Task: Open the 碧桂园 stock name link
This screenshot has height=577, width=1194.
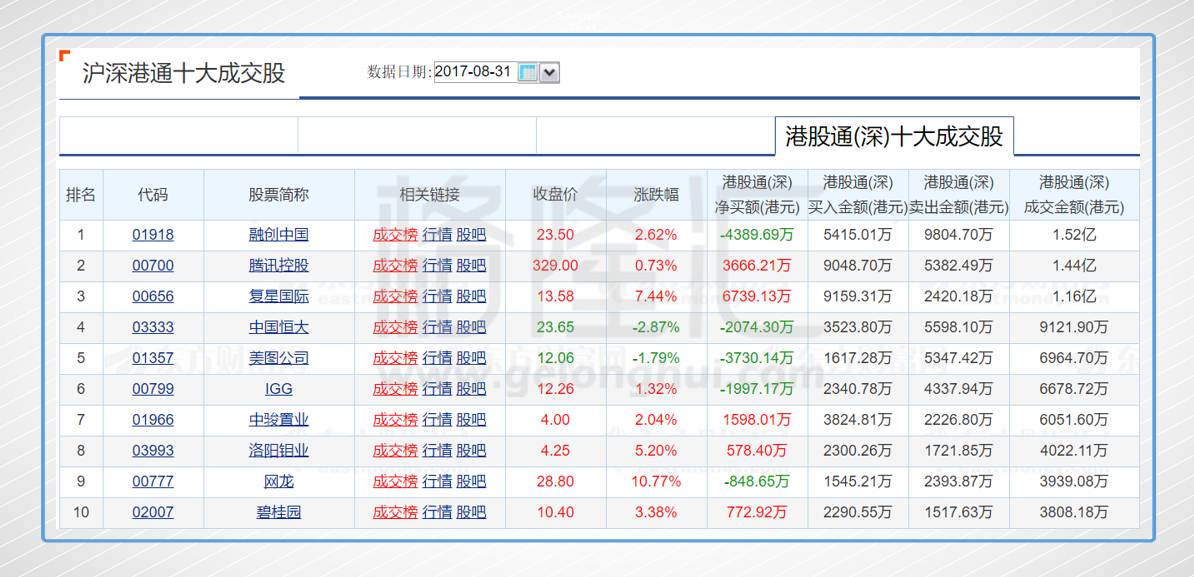Action: (275, 512)
